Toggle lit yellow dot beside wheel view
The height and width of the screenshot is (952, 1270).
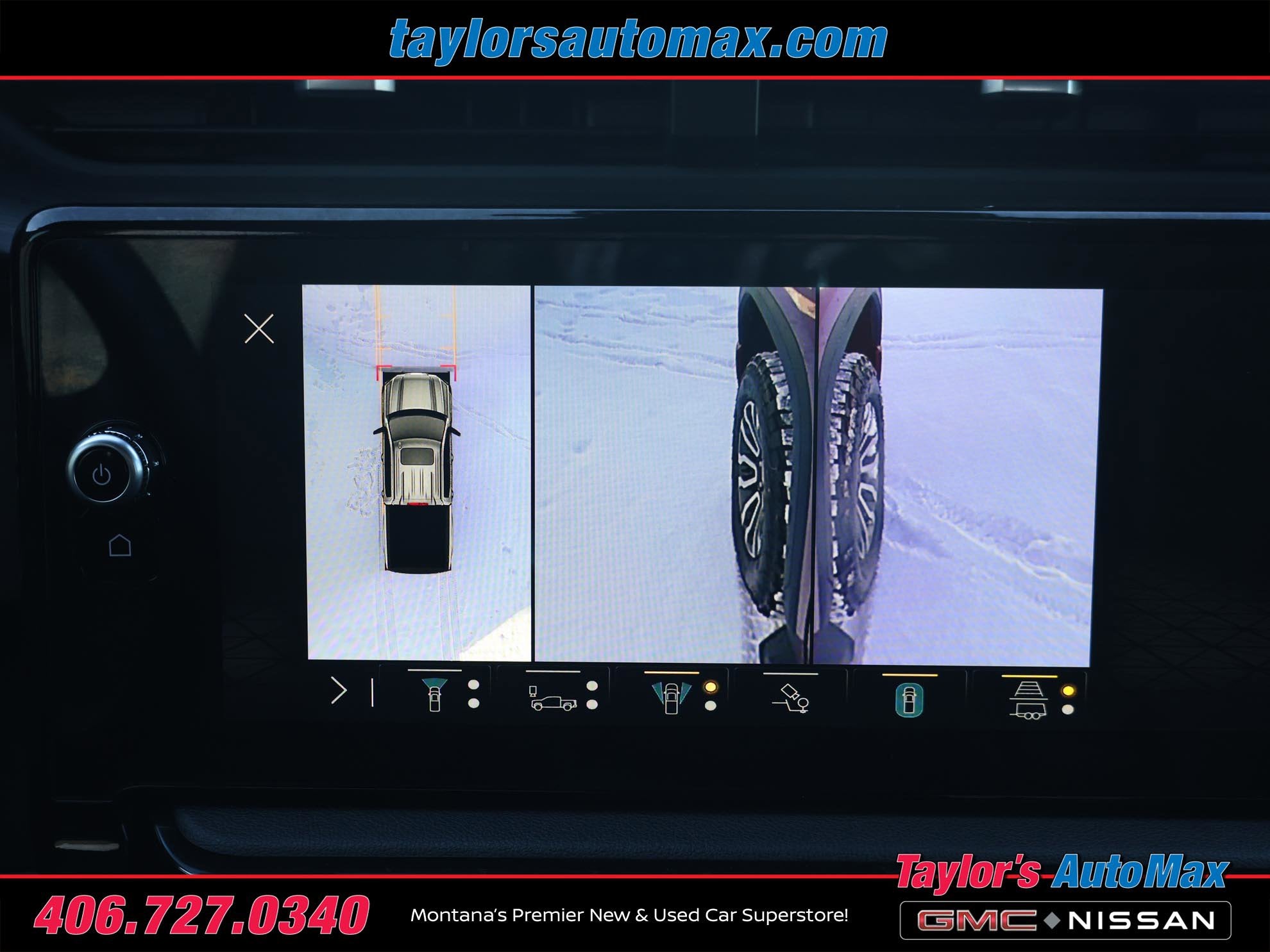coord(710,687)
